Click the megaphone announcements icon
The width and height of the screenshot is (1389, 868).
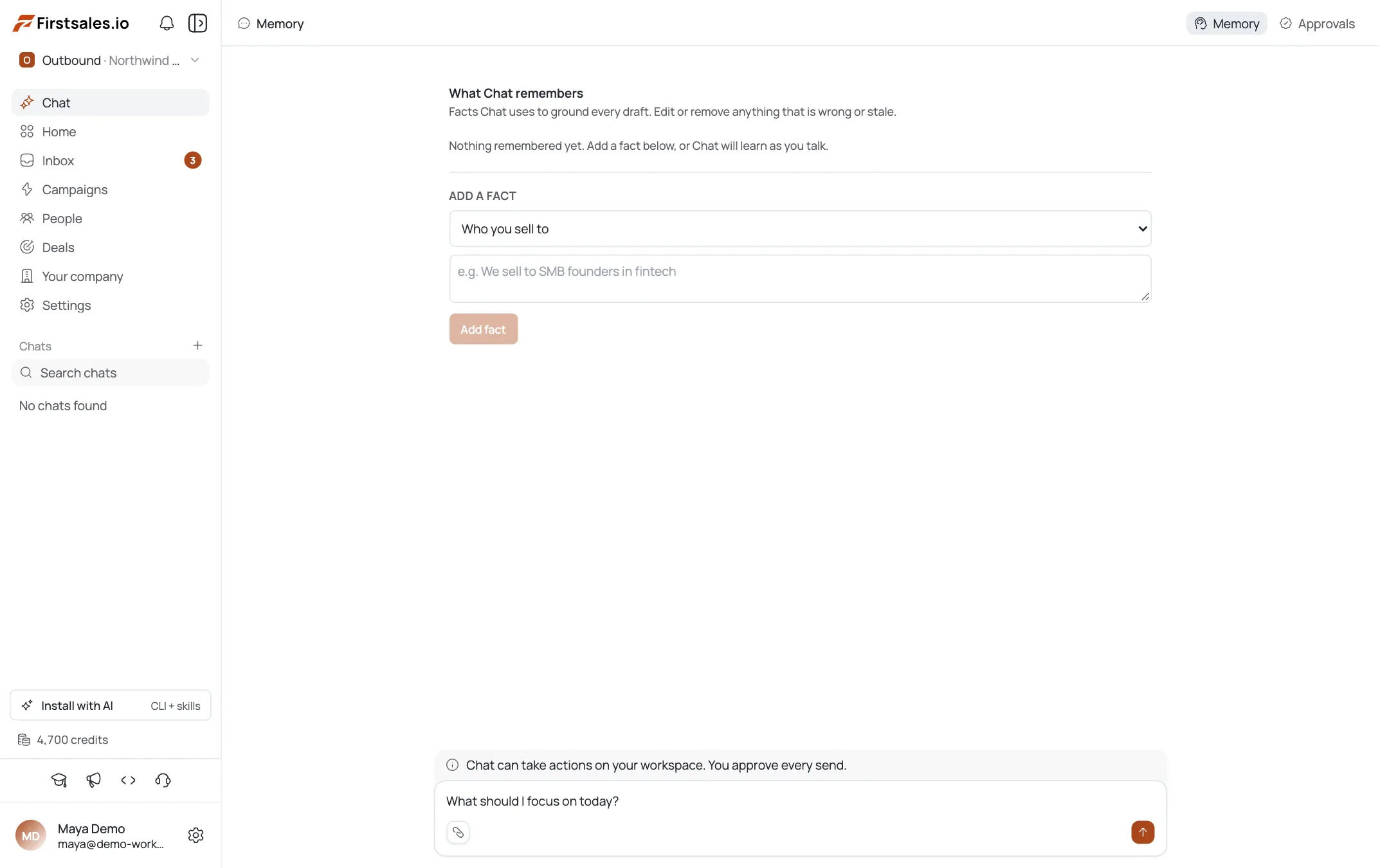(94, 780)
